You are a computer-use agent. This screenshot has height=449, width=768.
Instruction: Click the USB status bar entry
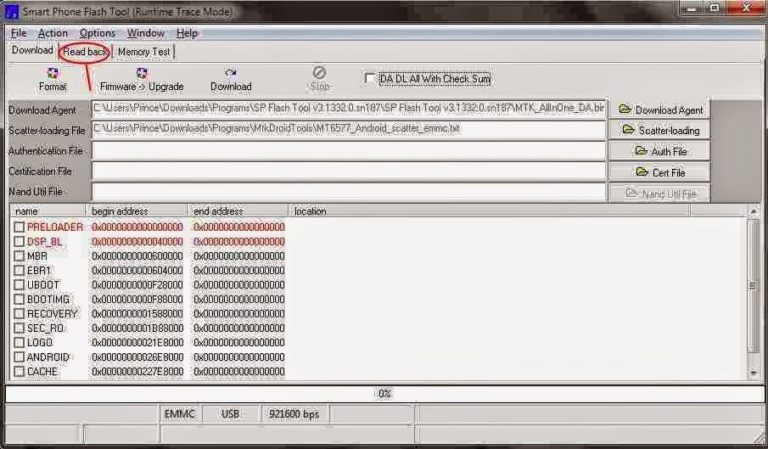[x=230, y=414]
